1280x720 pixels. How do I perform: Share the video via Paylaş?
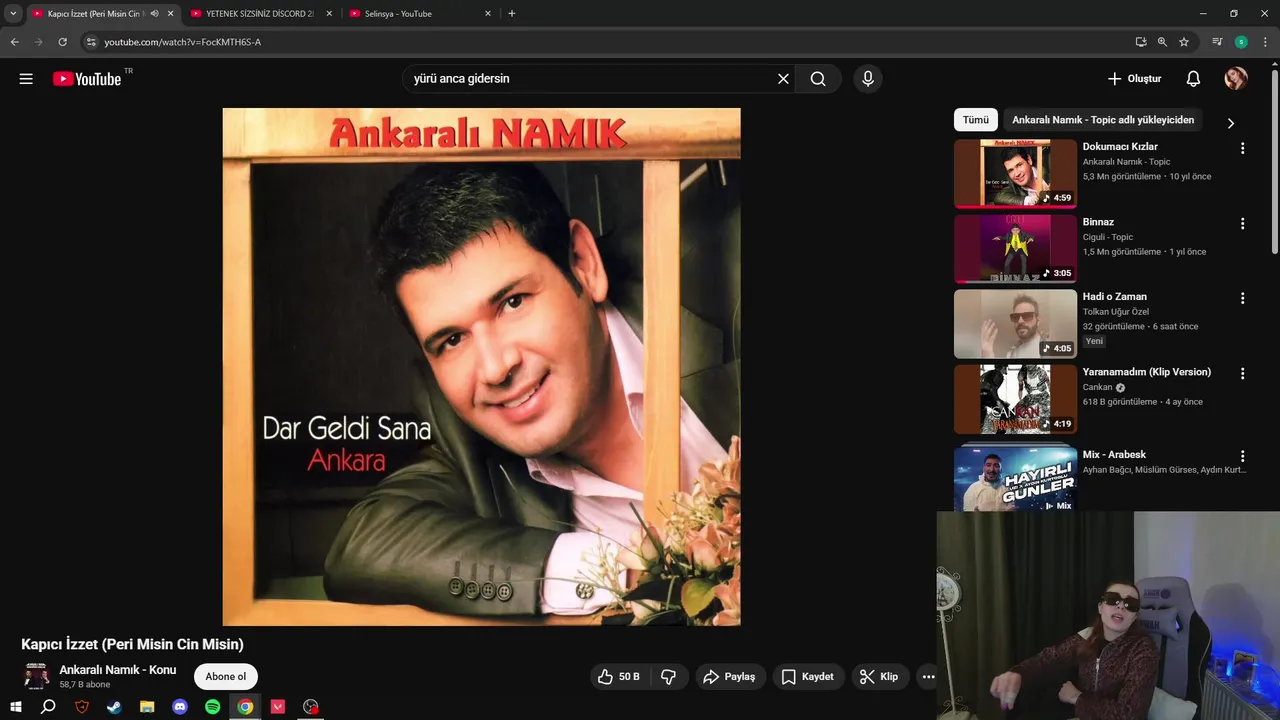pos(730,677)
